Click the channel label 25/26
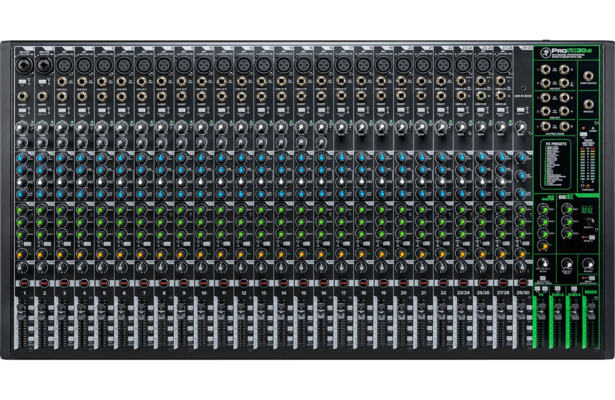This screenshot has height=400, width=615. click(x=483, y=293)
